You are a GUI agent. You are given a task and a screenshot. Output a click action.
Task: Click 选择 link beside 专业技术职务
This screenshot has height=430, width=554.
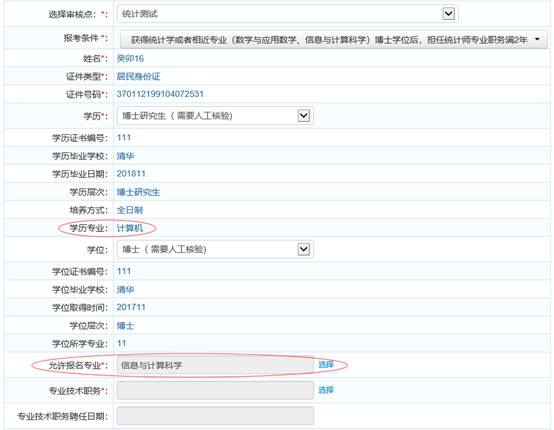click(326, 390)
